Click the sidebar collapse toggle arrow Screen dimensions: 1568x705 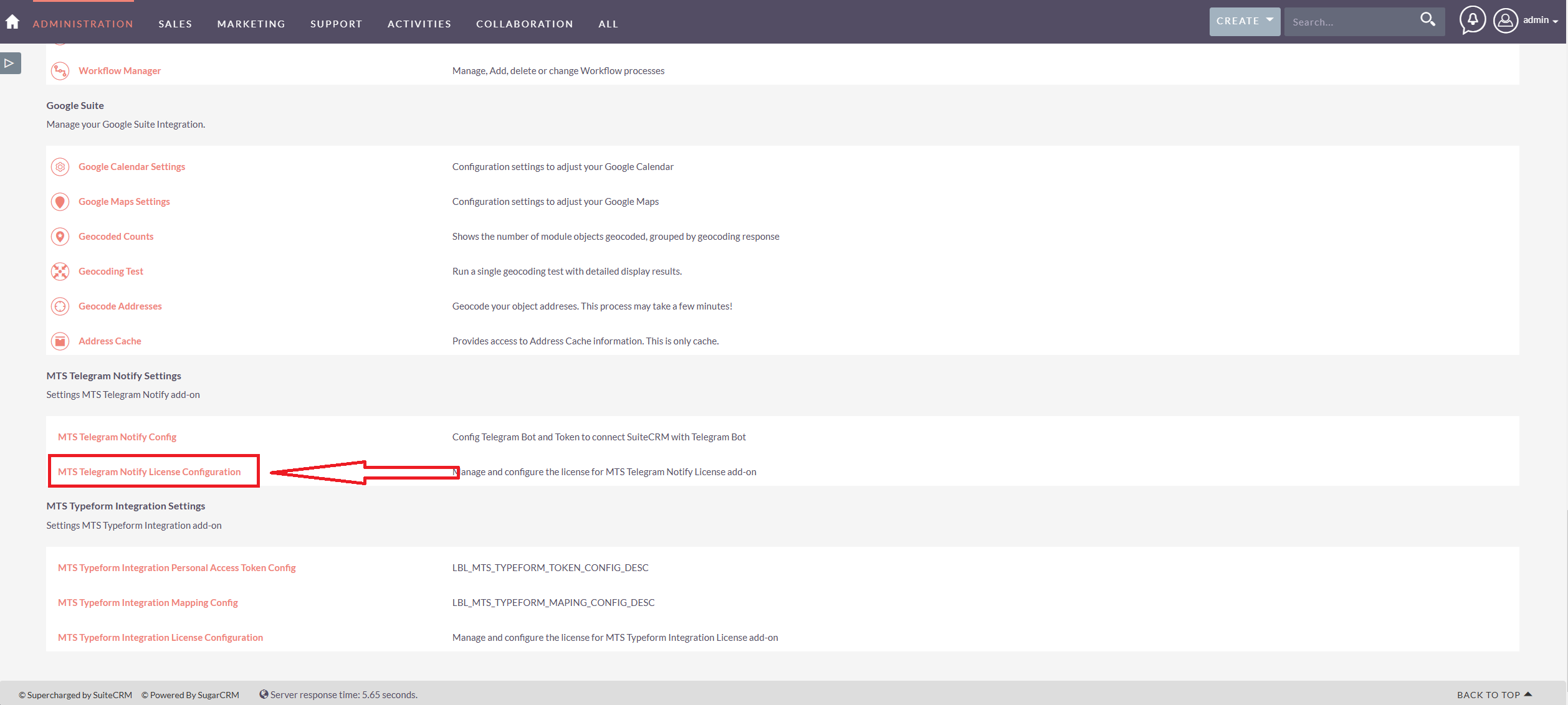pos(10,63)
